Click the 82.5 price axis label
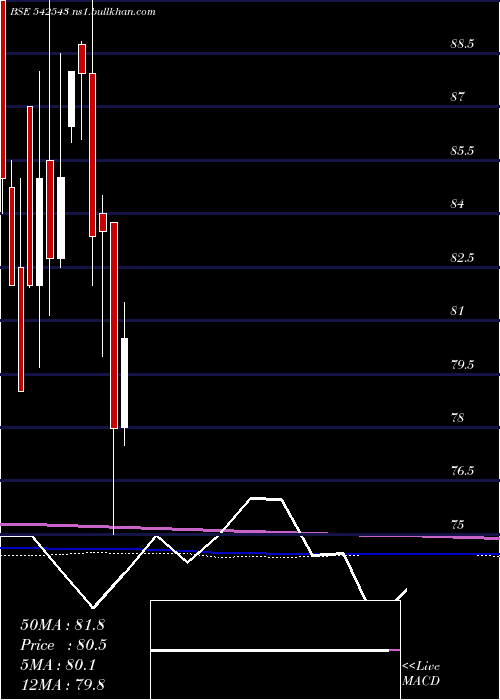Image resolution: width=500 pixels, height=700 pixels. pos(462,258)
